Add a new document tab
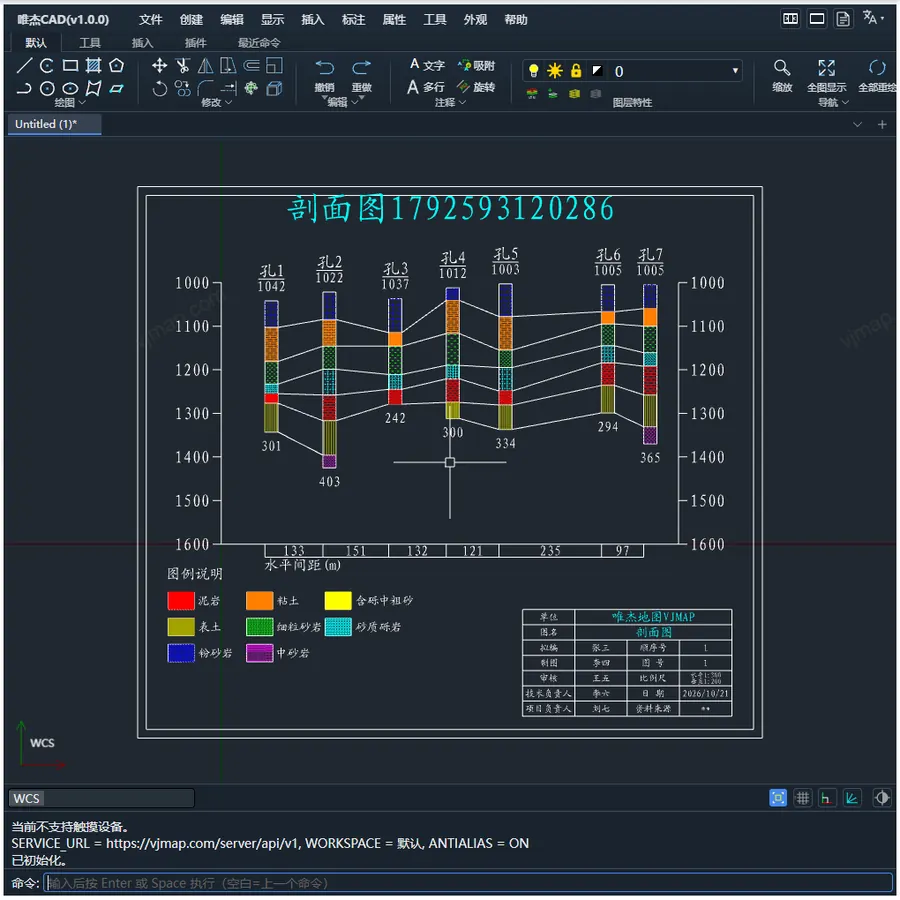Viewport: 900px width, 900px height. click(x=882, y=125)
